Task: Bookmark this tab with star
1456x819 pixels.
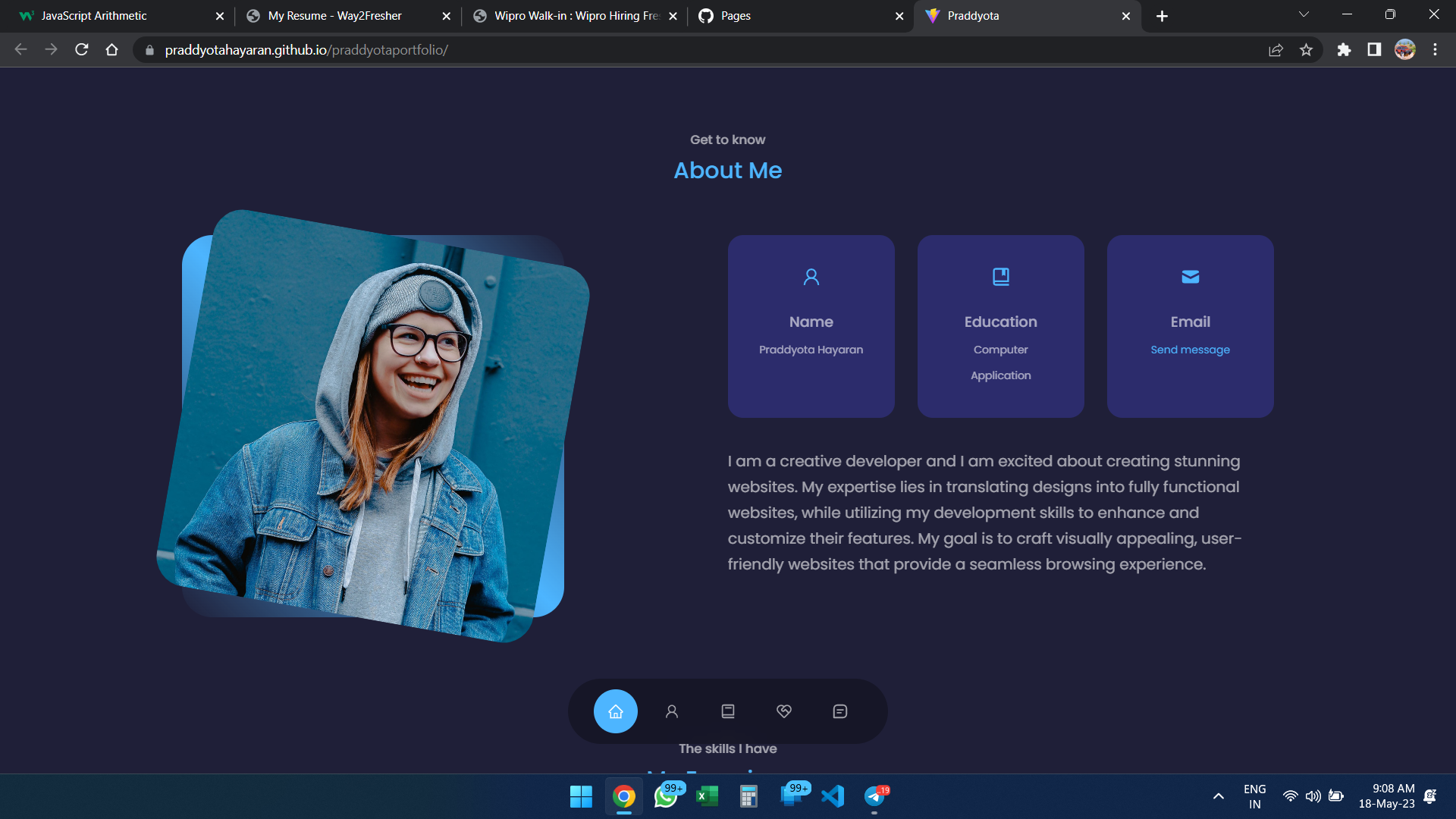Action: point(1306,50)
